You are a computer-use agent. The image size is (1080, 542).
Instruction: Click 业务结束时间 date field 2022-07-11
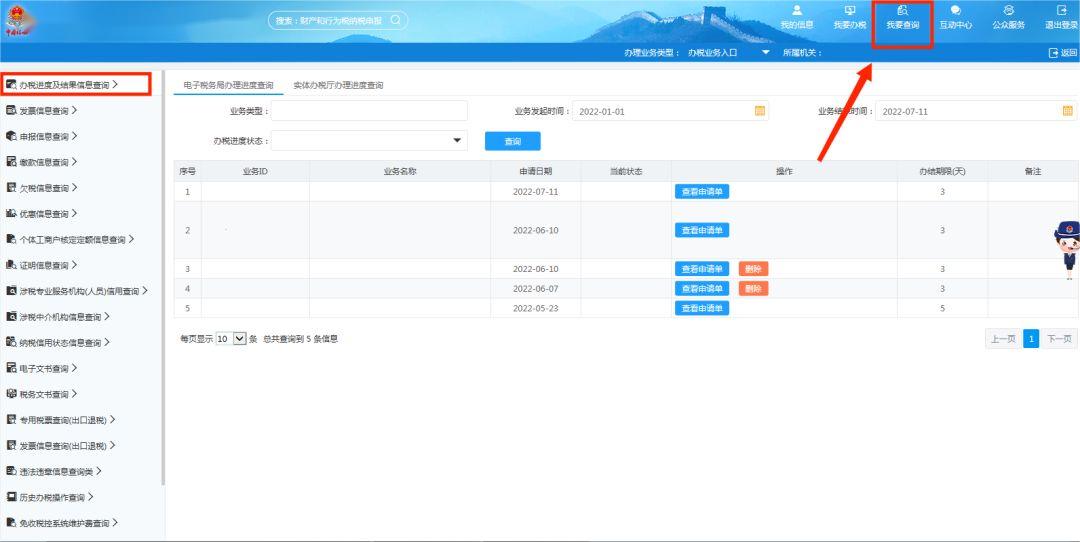point(976,111)
